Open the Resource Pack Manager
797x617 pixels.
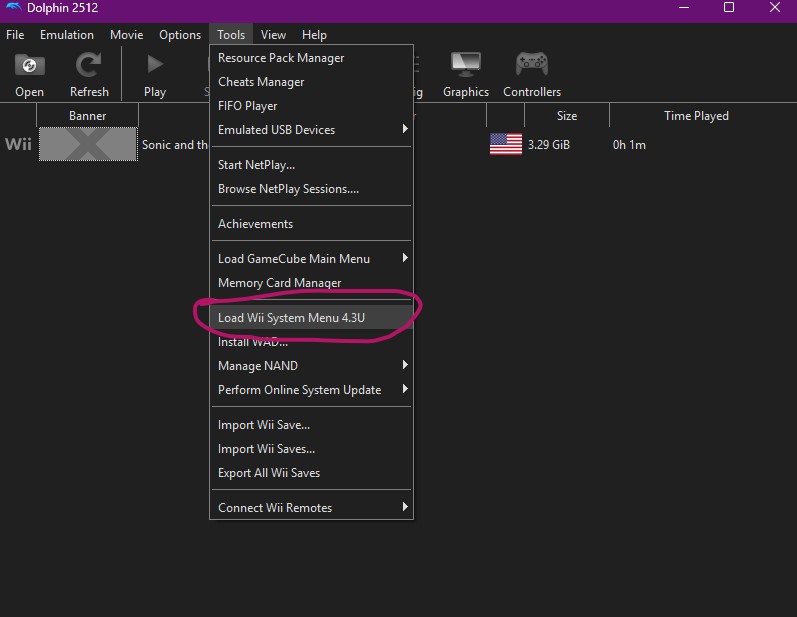pyautogui.click(x=281, y=58)
